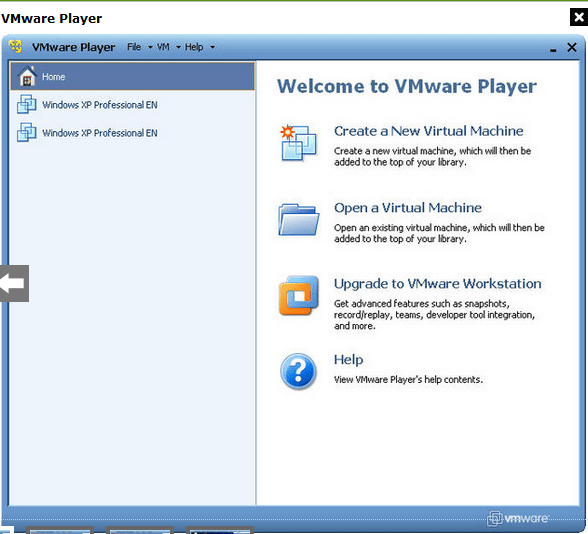Click the 'Get advanced features such as snapshots' description
This screenshot has width=588, height=534.
click(x=434, y=315)
